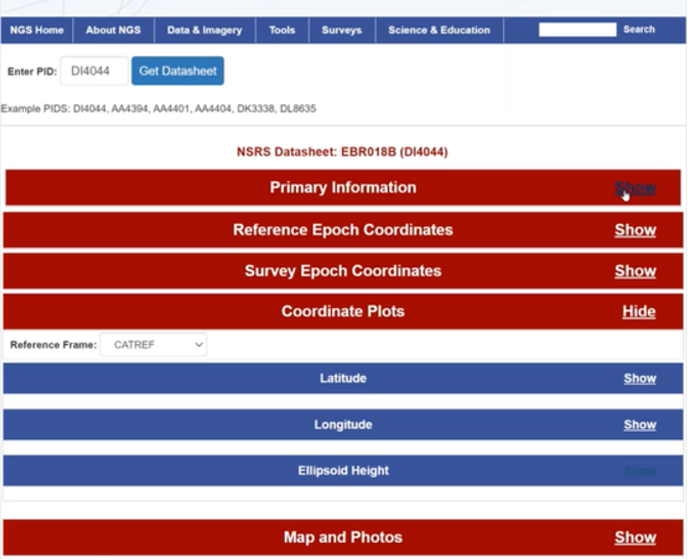The height and width of the screenshot is (560, 688).
Task: Click the Coordinate Plots header bar
Action: (x=343, y=312)
